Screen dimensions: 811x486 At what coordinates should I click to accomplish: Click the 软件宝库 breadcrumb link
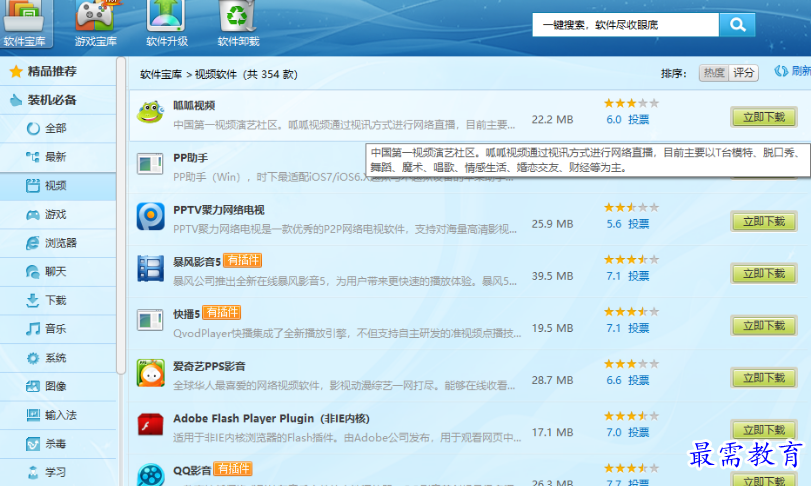pos(161,74)
